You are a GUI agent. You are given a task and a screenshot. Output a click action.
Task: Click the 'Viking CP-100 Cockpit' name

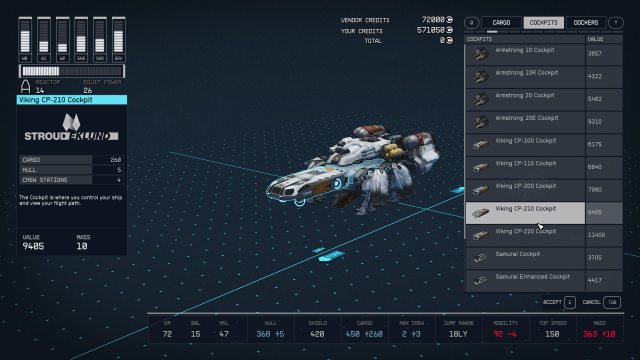526,141
